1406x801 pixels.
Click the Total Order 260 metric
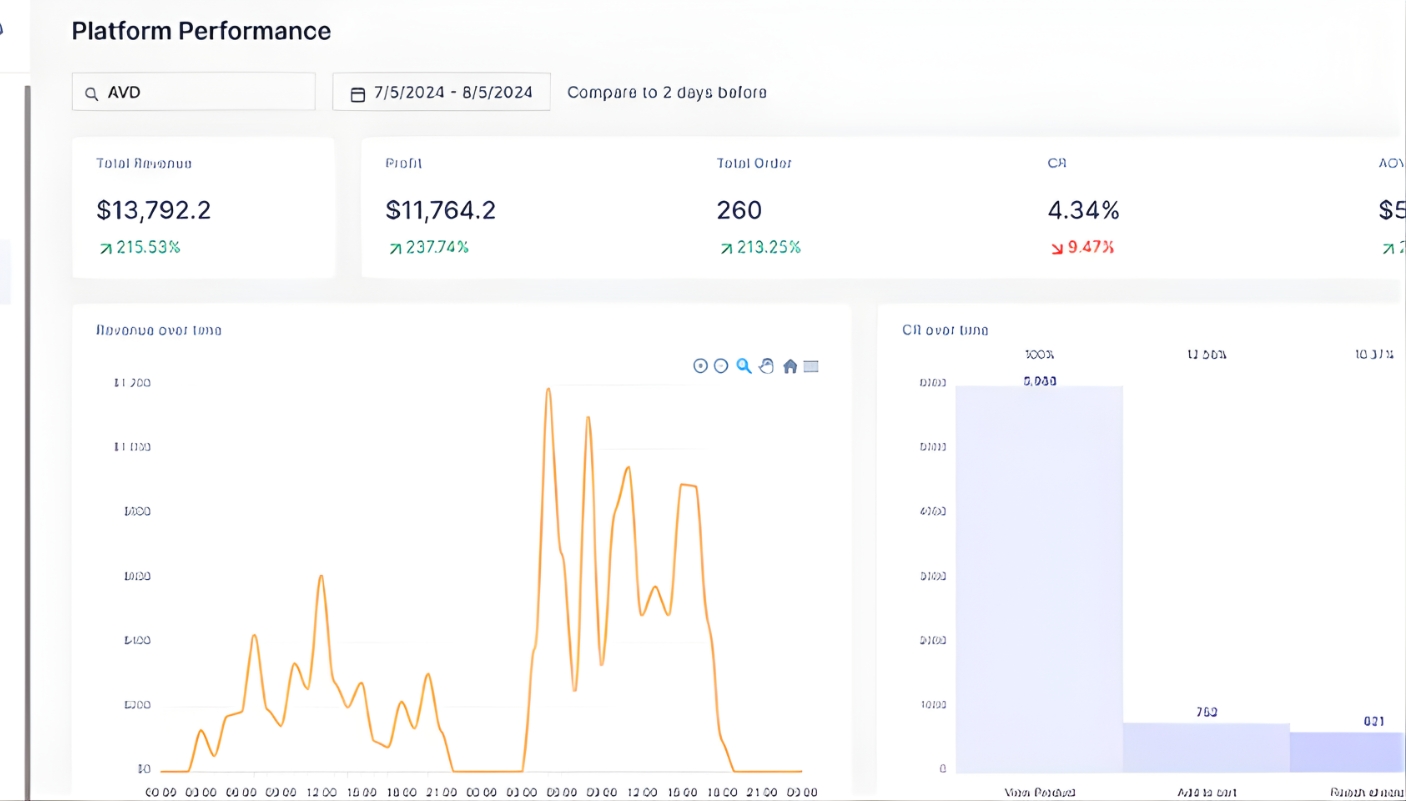tap(740, 210)
